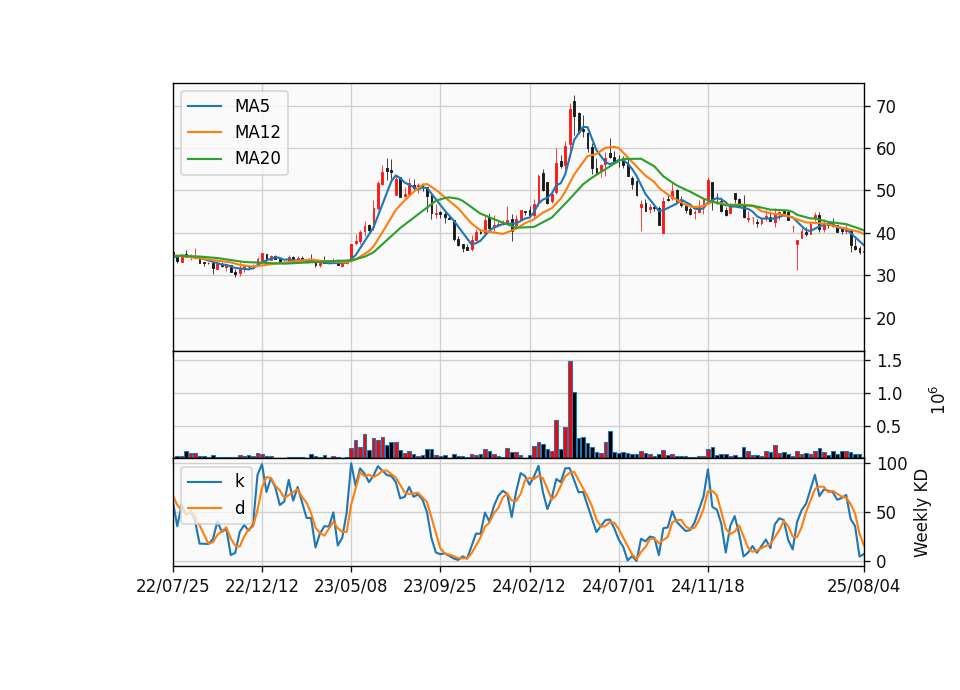Screen dimensions: 960x690
Task: Click the k legend label in the KD panel
Action: tap(239, 481)
